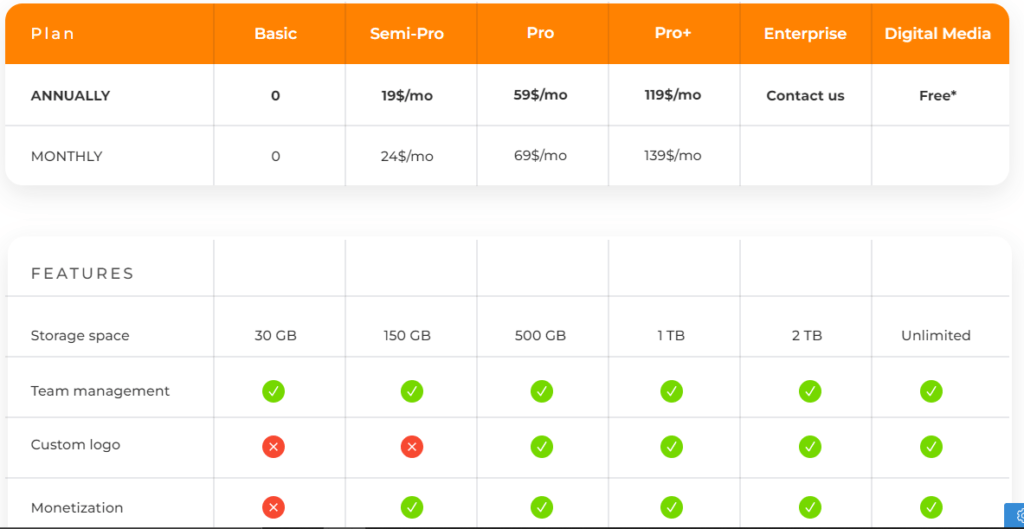Image resolution: width=1024 pixels, height=529 pixels.
Task: Click the Free* price for Digital Media
Action: coord(937,96)
